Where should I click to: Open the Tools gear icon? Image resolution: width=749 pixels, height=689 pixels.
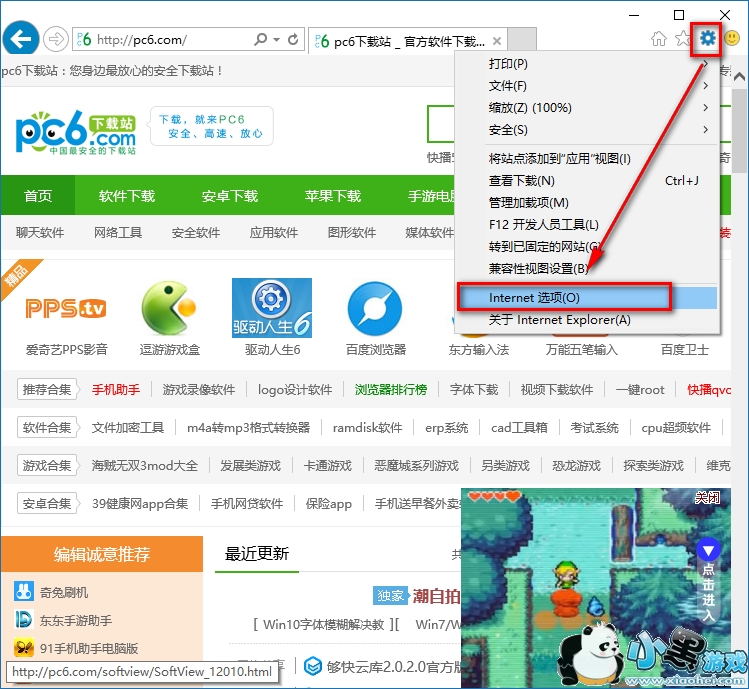point(707,38)
